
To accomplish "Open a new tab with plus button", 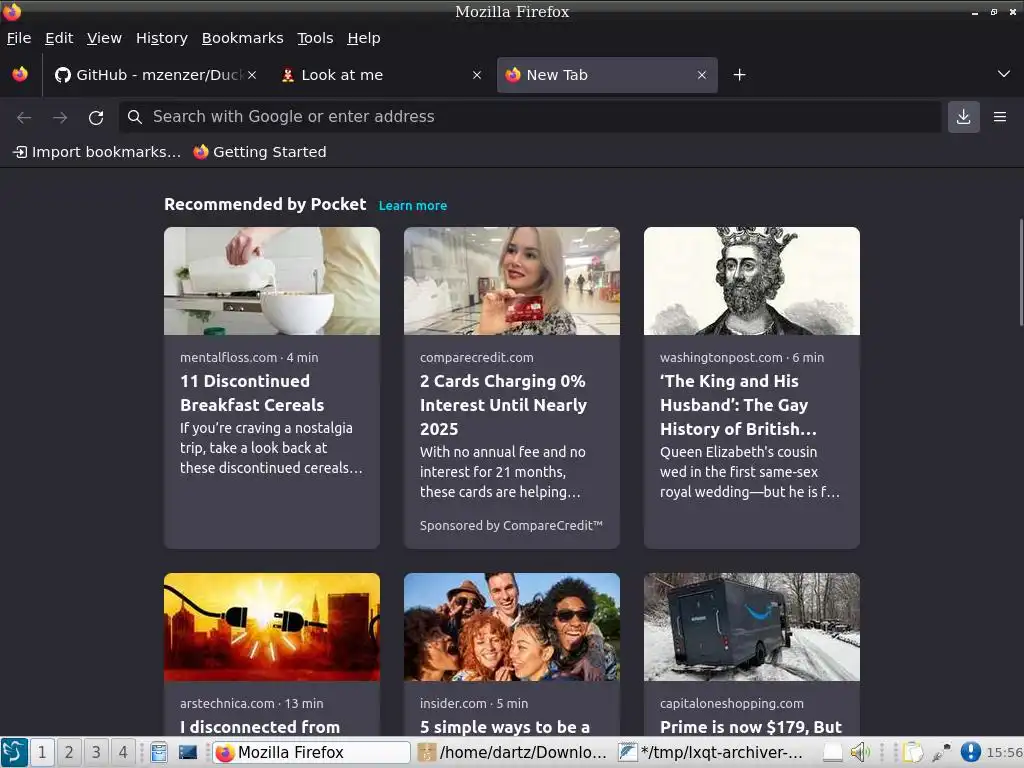I will pyautogui.click(x=739, y=75).
